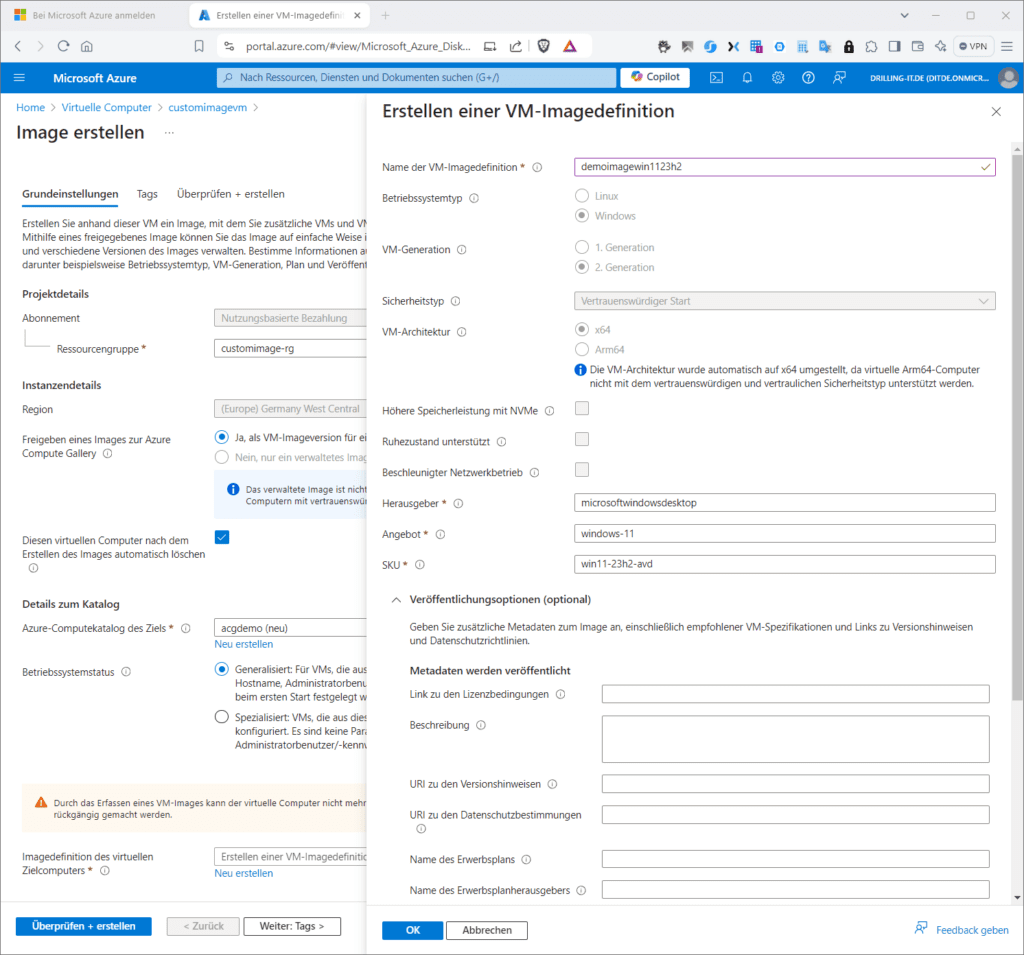Select Windows operating system type
The image size is (1024, 955).
pos(582,216)
